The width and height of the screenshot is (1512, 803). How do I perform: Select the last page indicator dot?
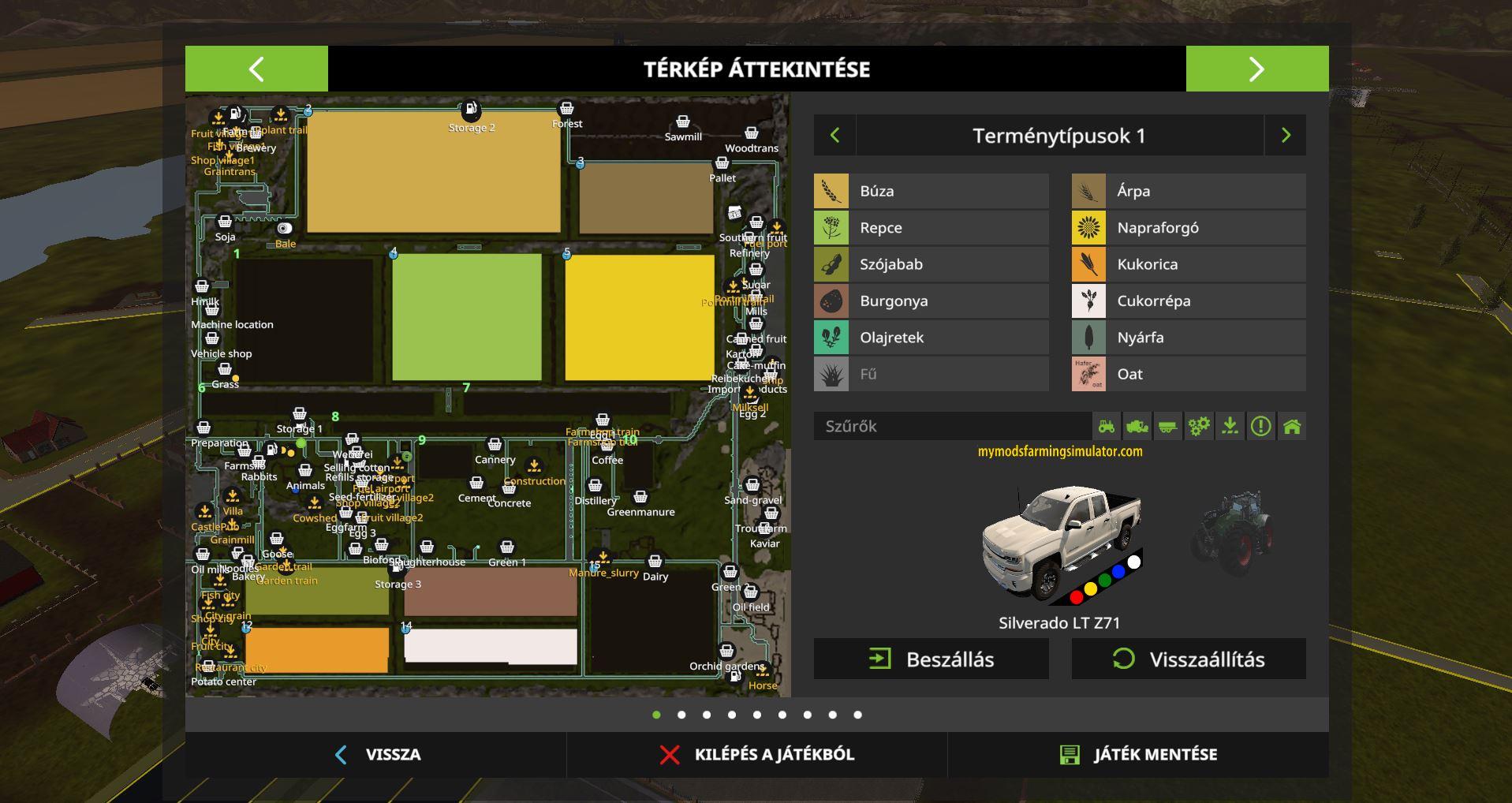point(857,715)
